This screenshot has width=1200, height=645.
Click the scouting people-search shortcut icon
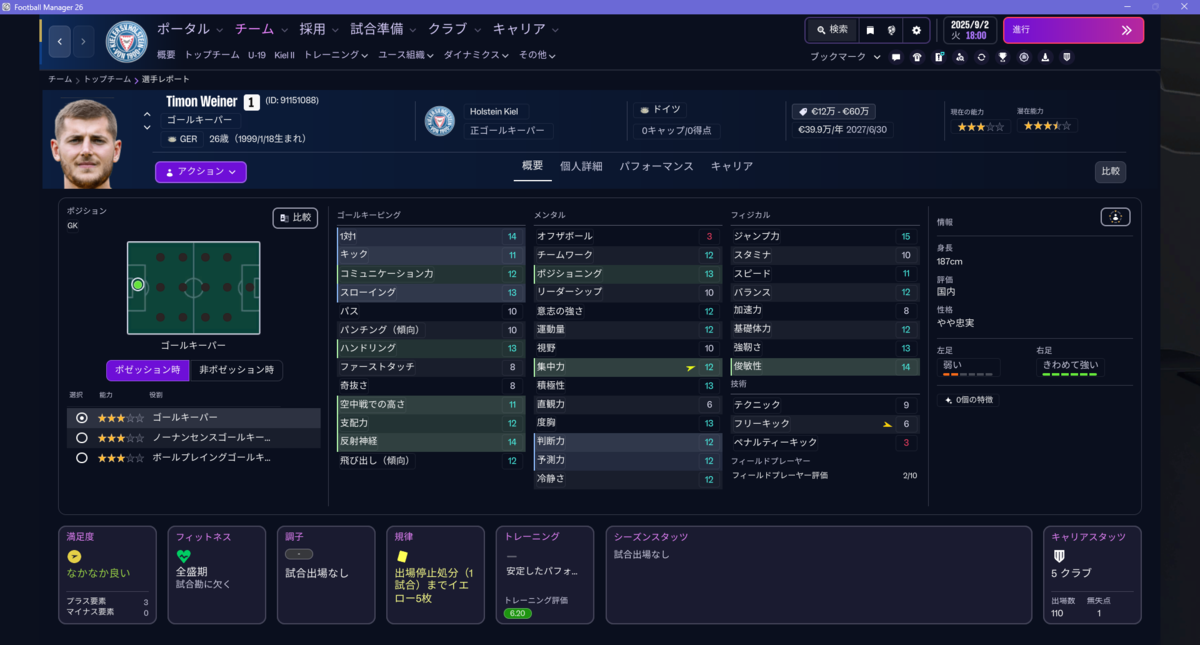coord(960,57)
